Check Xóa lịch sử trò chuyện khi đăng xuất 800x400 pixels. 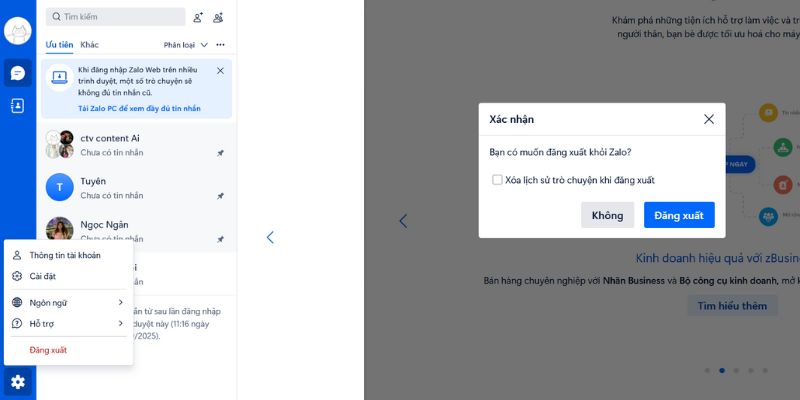pos(497,180)
